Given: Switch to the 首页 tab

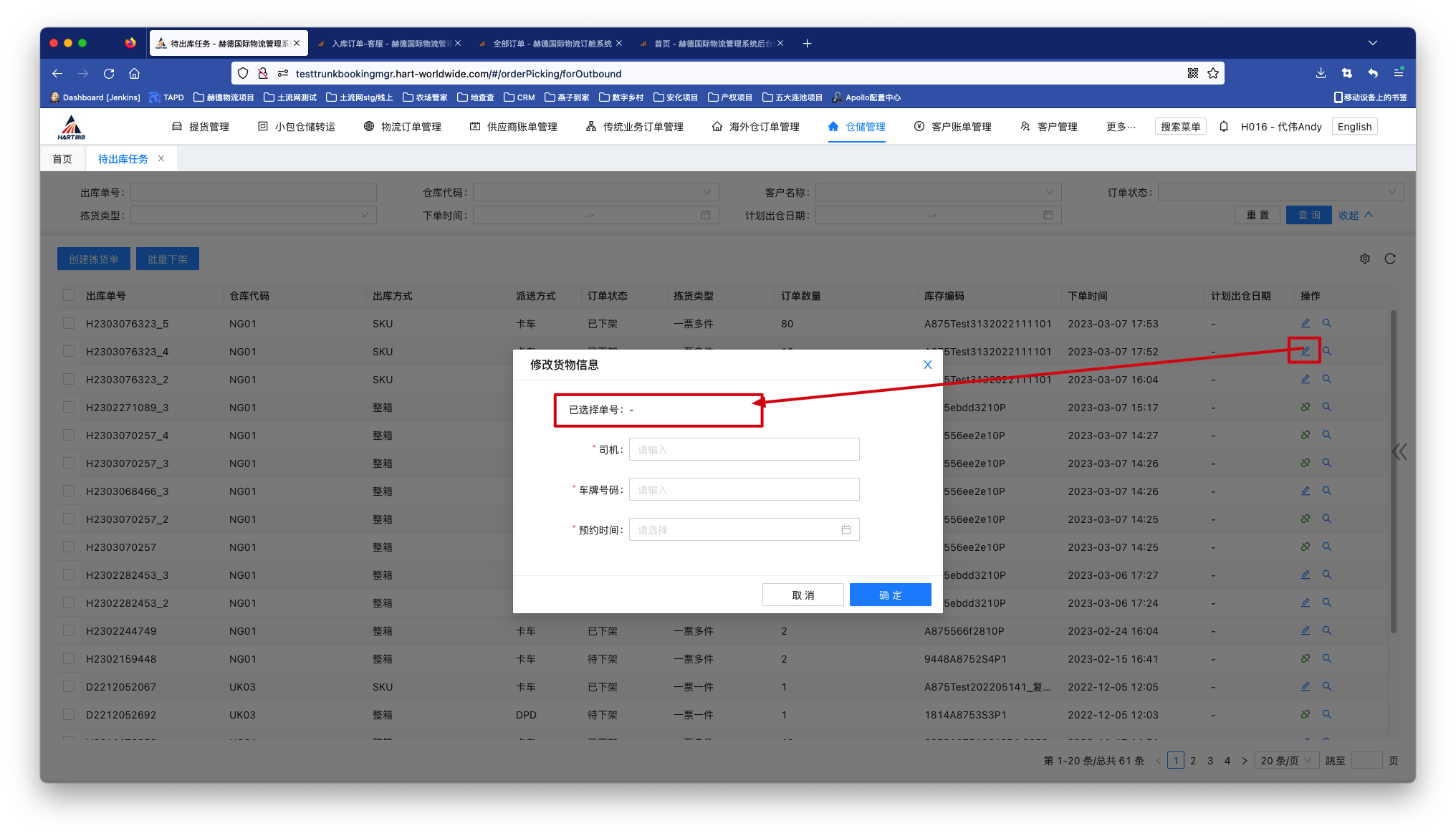Looking at the screenshot, I should [62, 159].
